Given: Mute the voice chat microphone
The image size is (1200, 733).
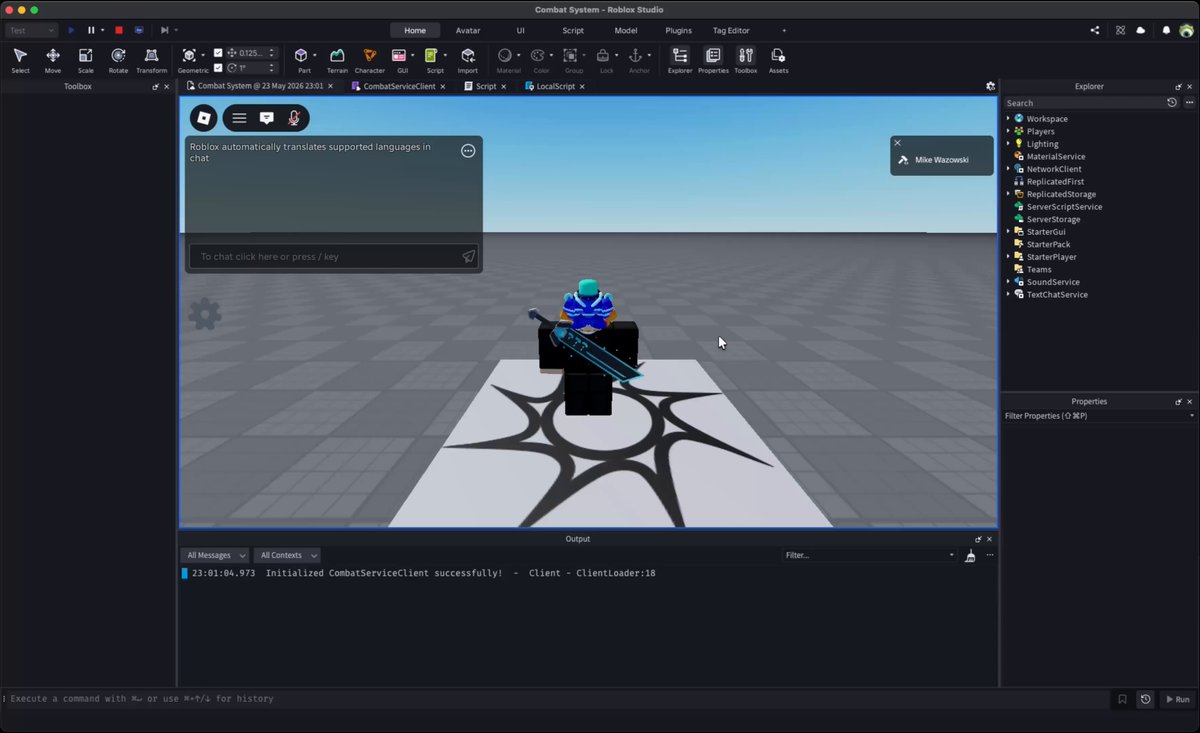Looking at the screenshot, I should pyautogui.click(x=294, y=118).
